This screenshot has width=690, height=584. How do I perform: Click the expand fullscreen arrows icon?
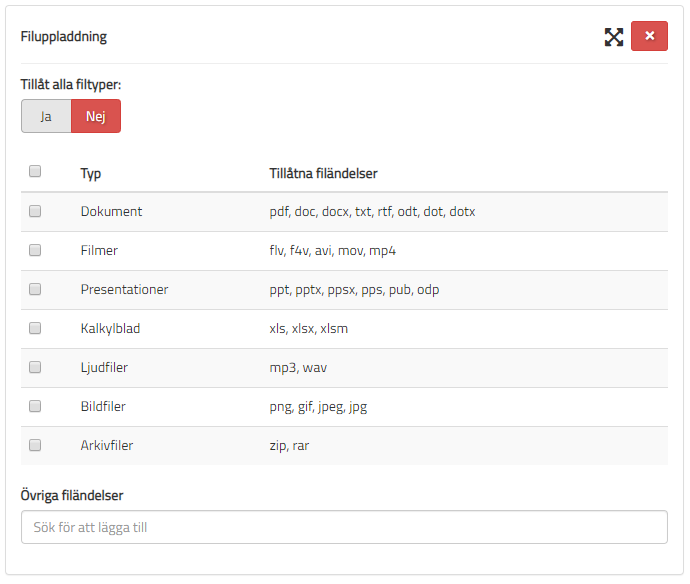(614, 37)
